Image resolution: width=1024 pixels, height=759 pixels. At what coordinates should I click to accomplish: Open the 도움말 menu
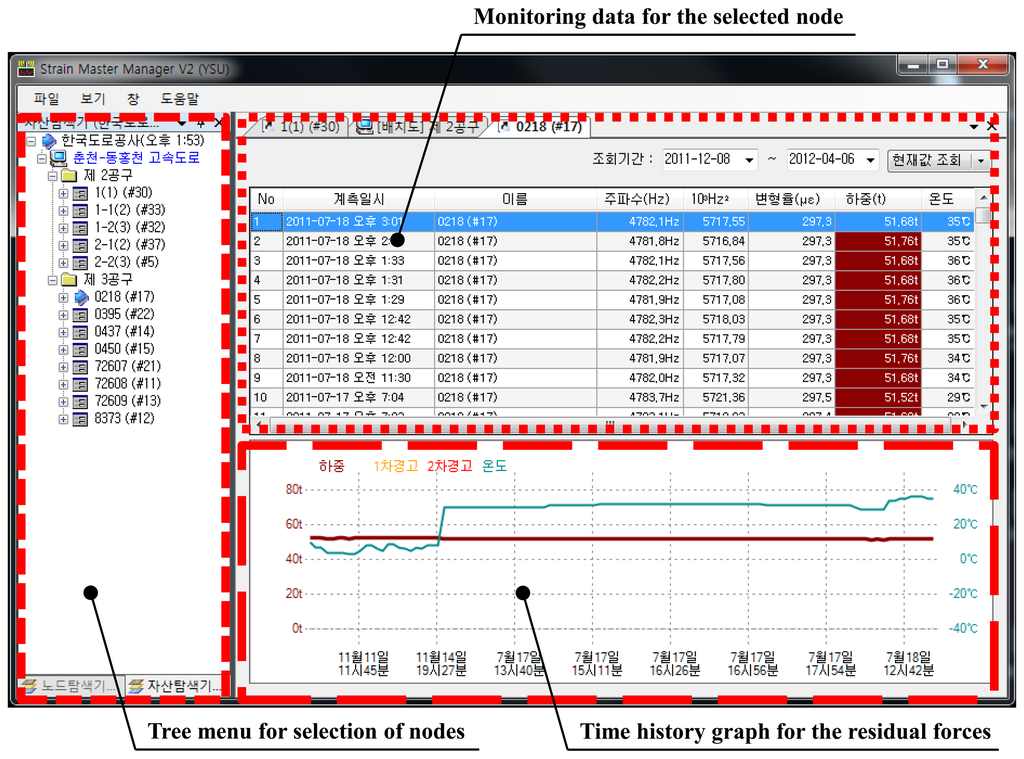[x=180, y=99]
